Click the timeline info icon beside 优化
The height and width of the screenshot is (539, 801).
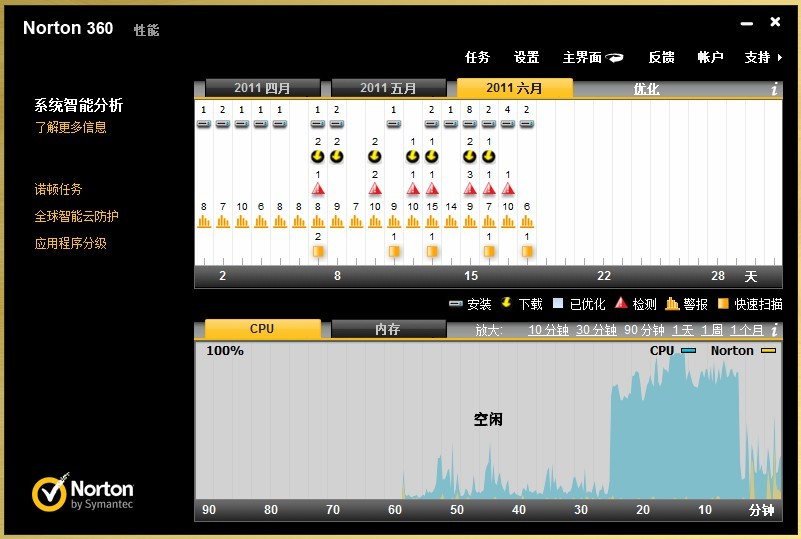(x=774, y=89)
